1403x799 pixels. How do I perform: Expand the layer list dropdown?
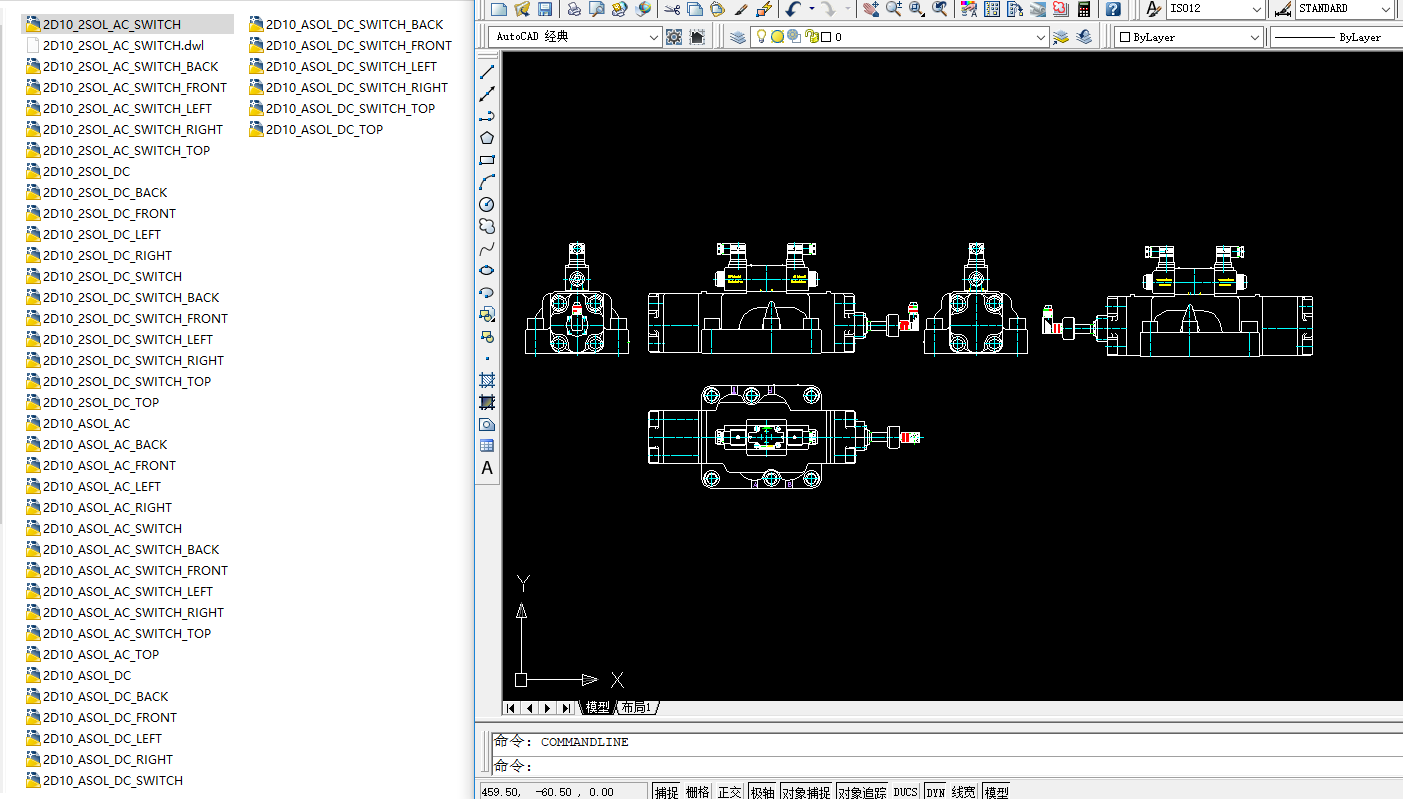[1040, 37]
